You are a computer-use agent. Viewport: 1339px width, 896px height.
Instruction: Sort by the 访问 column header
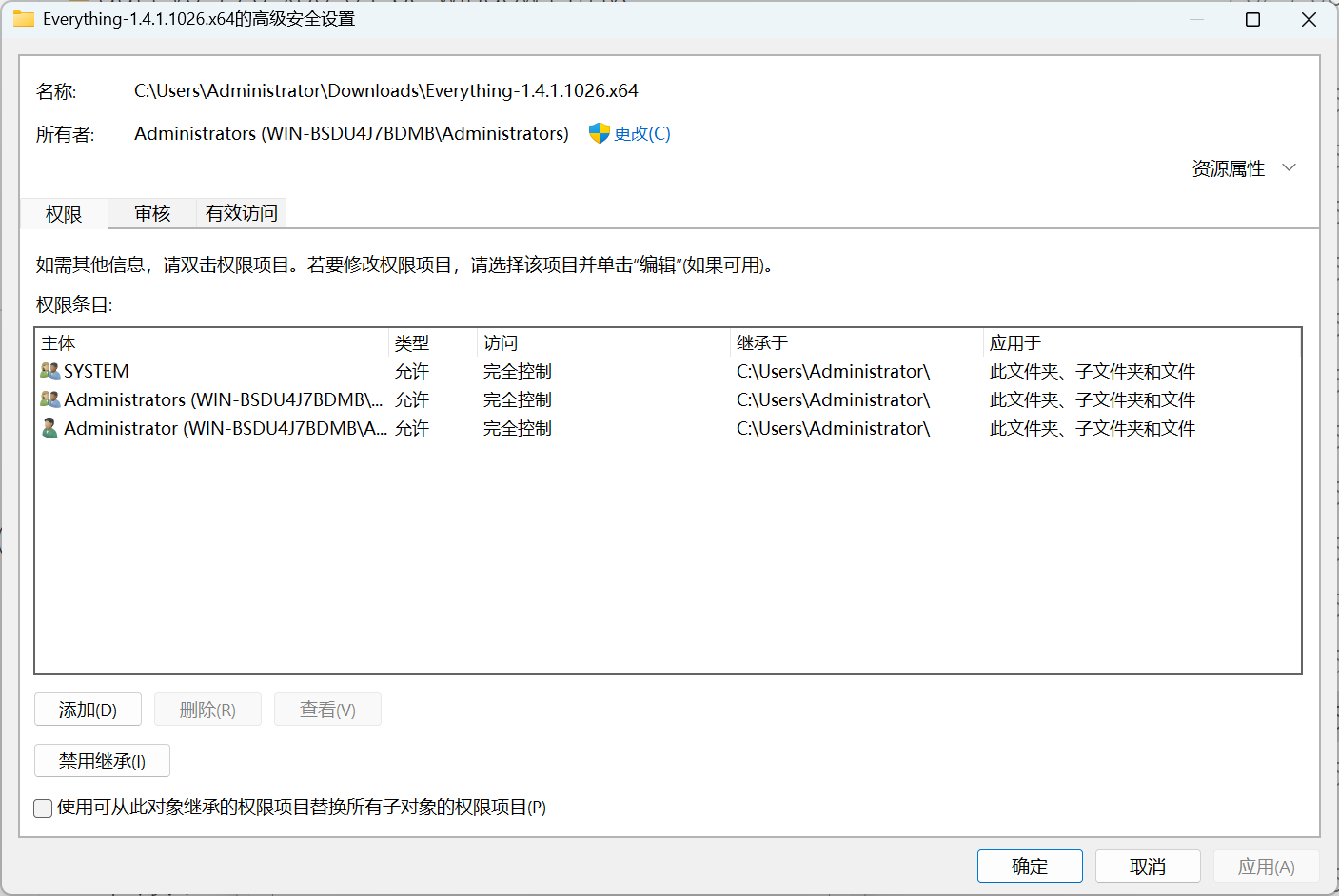coord(603,343)
